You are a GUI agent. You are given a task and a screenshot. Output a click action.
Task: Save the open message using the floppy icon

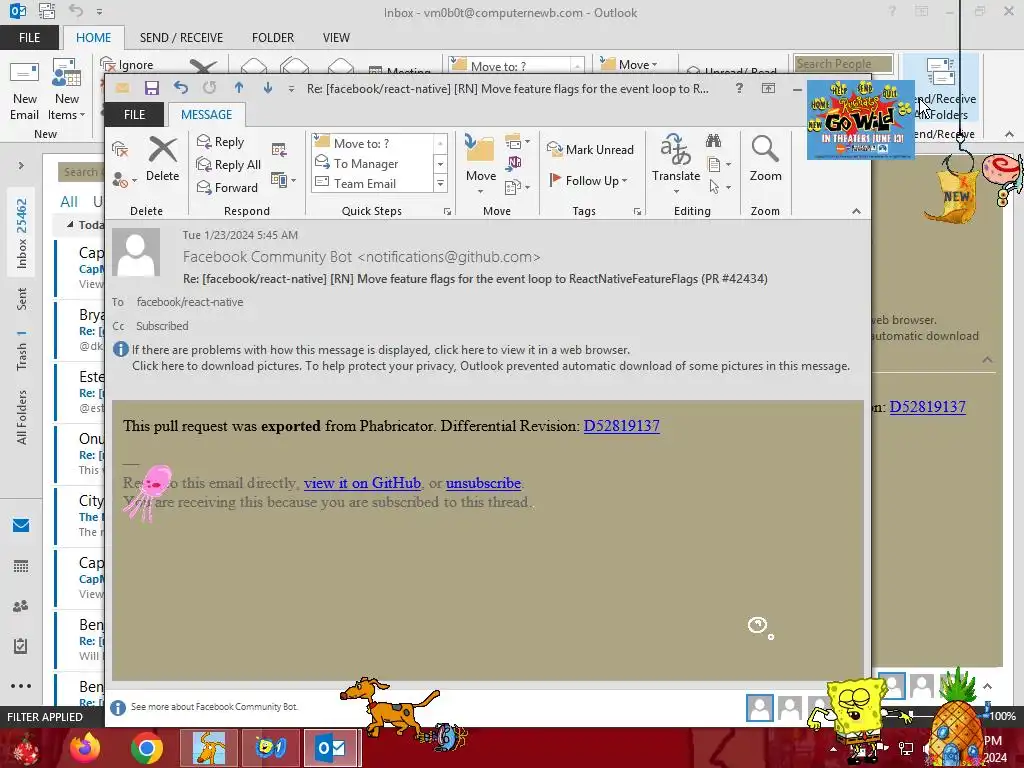[152, 88]
